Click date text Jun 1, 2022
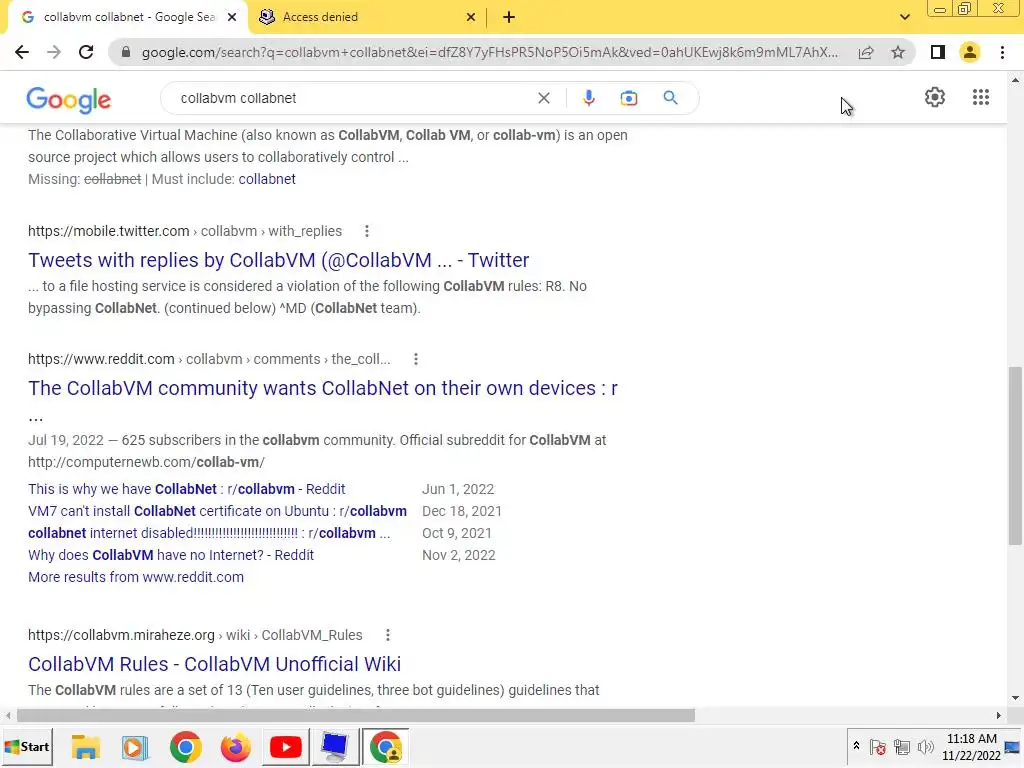 coord(458,489)
